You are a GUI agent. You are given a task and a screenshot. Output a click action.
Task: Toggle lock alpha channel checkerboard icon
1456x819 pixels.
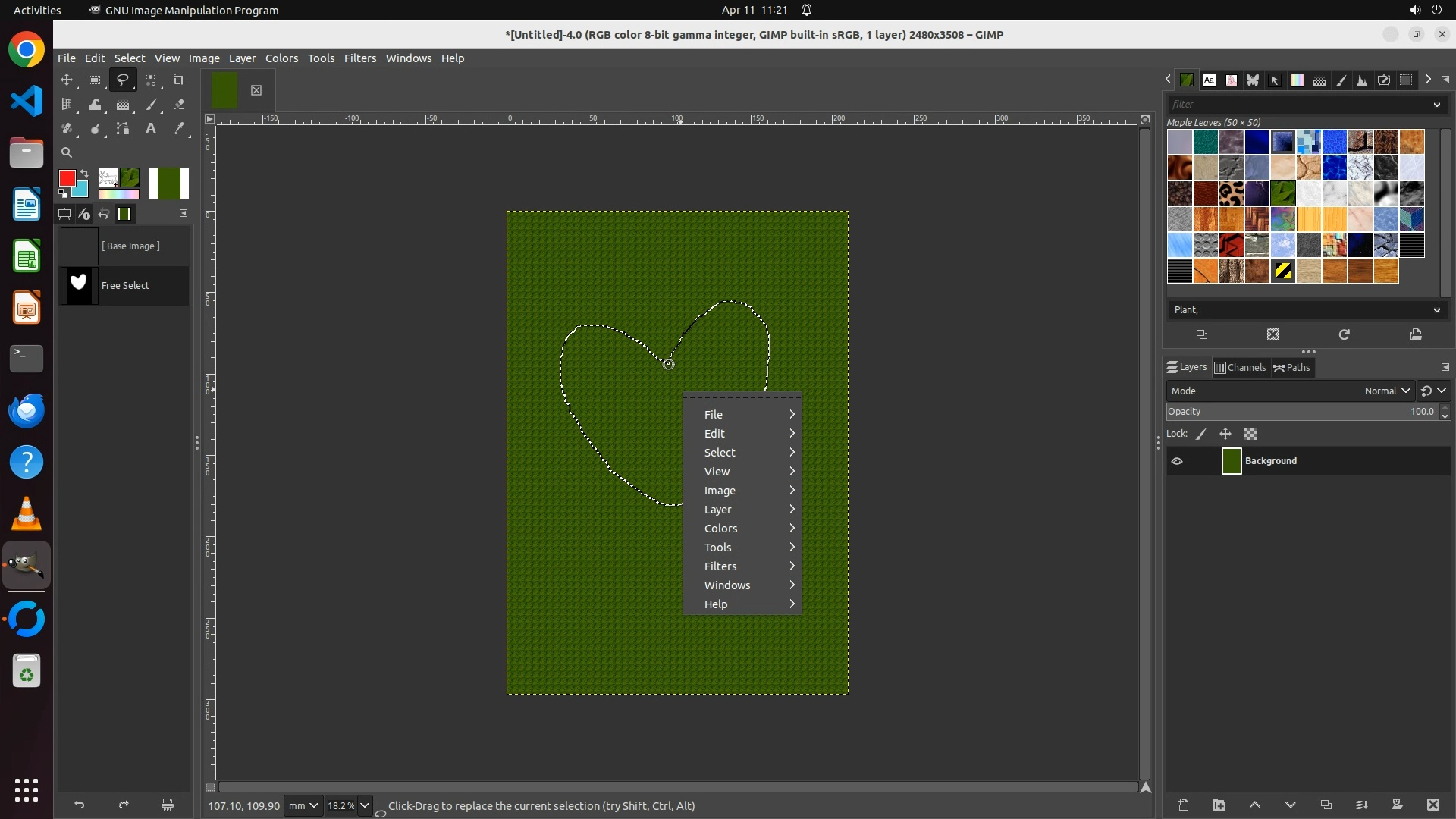1250,435
